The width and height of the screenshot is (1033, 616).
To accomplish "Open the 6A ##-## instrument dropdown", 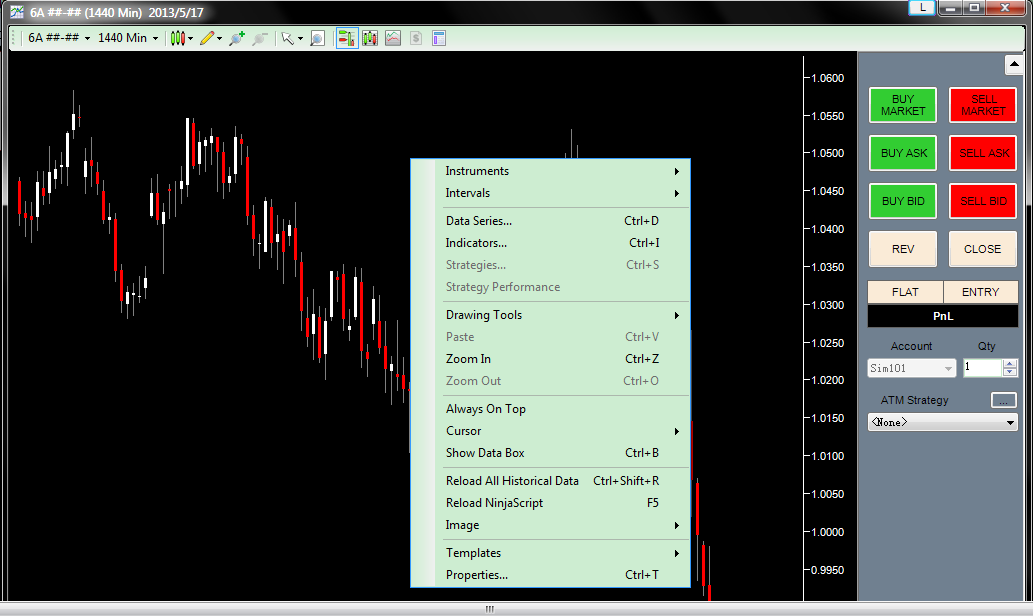I will tap(59, 38).
